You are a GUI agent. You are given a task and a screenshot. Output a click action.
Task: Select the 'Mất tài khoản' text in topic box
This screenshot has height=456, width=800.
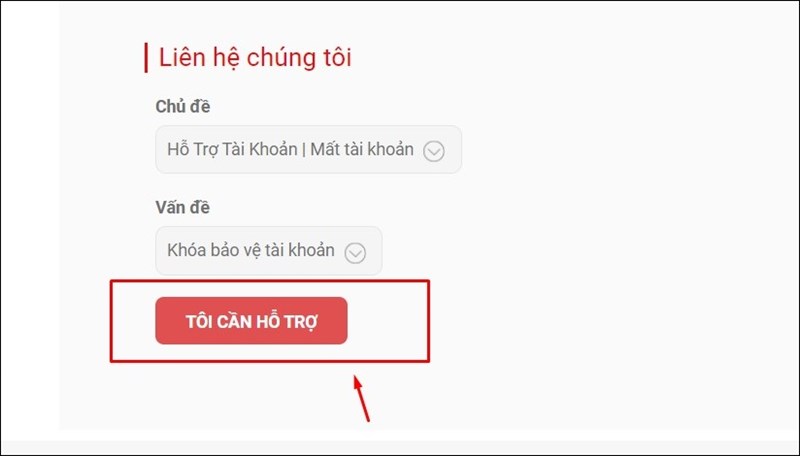tap(362, 149)
